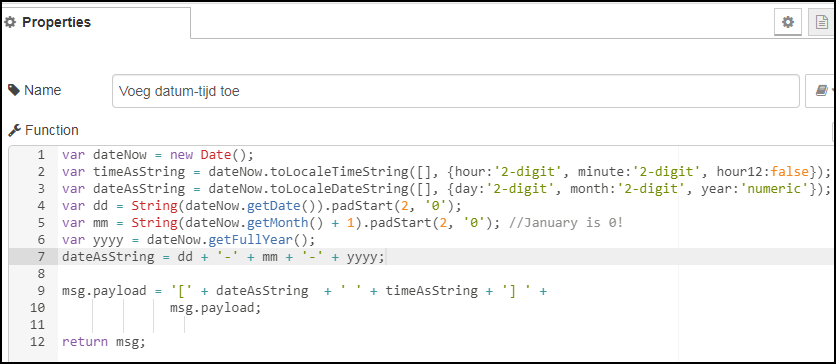Click the wrench icon beside Function
The image size is (836, 364).
[x=15, y=130]
